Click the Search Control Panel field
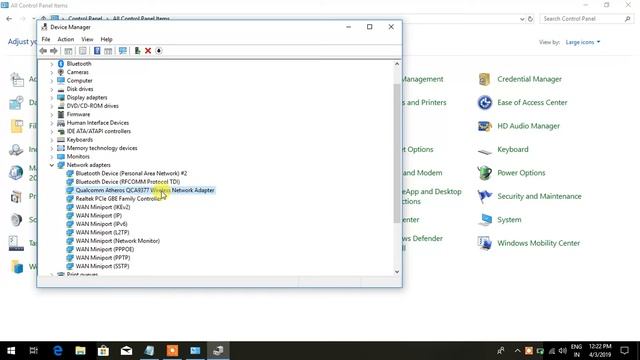The width and height of the screenshot is (640, 360). click(x=586, y=19)
